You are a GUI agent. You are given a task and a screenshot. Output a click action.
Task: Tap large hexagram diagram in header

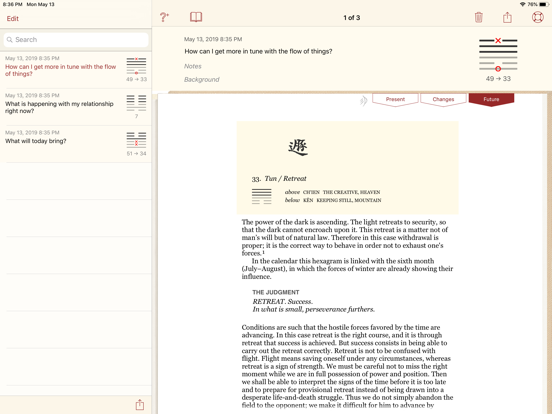[498, 55]
